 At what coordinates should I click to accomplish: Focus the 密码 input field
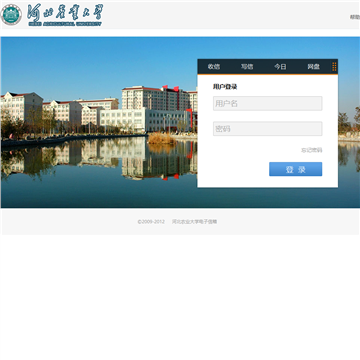click(x=268, y=129)
